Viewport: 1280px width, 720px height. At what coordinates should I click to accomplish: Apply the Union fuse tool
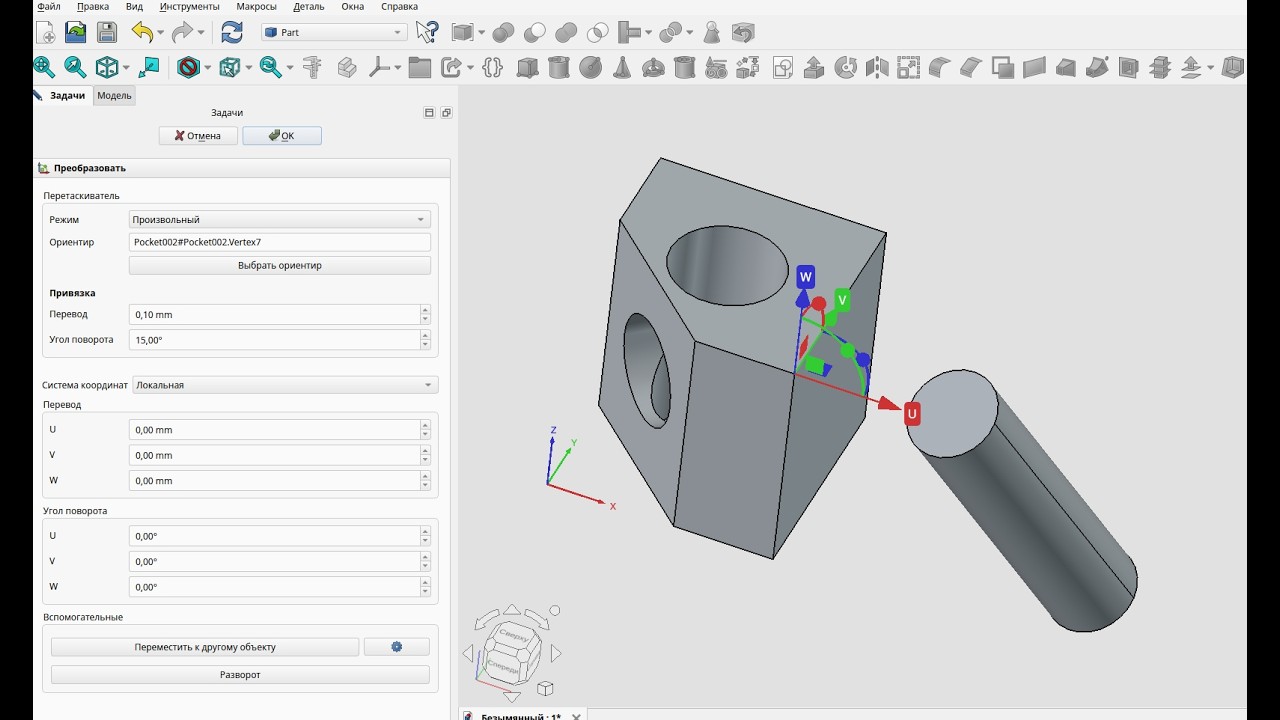coord(566,32)
